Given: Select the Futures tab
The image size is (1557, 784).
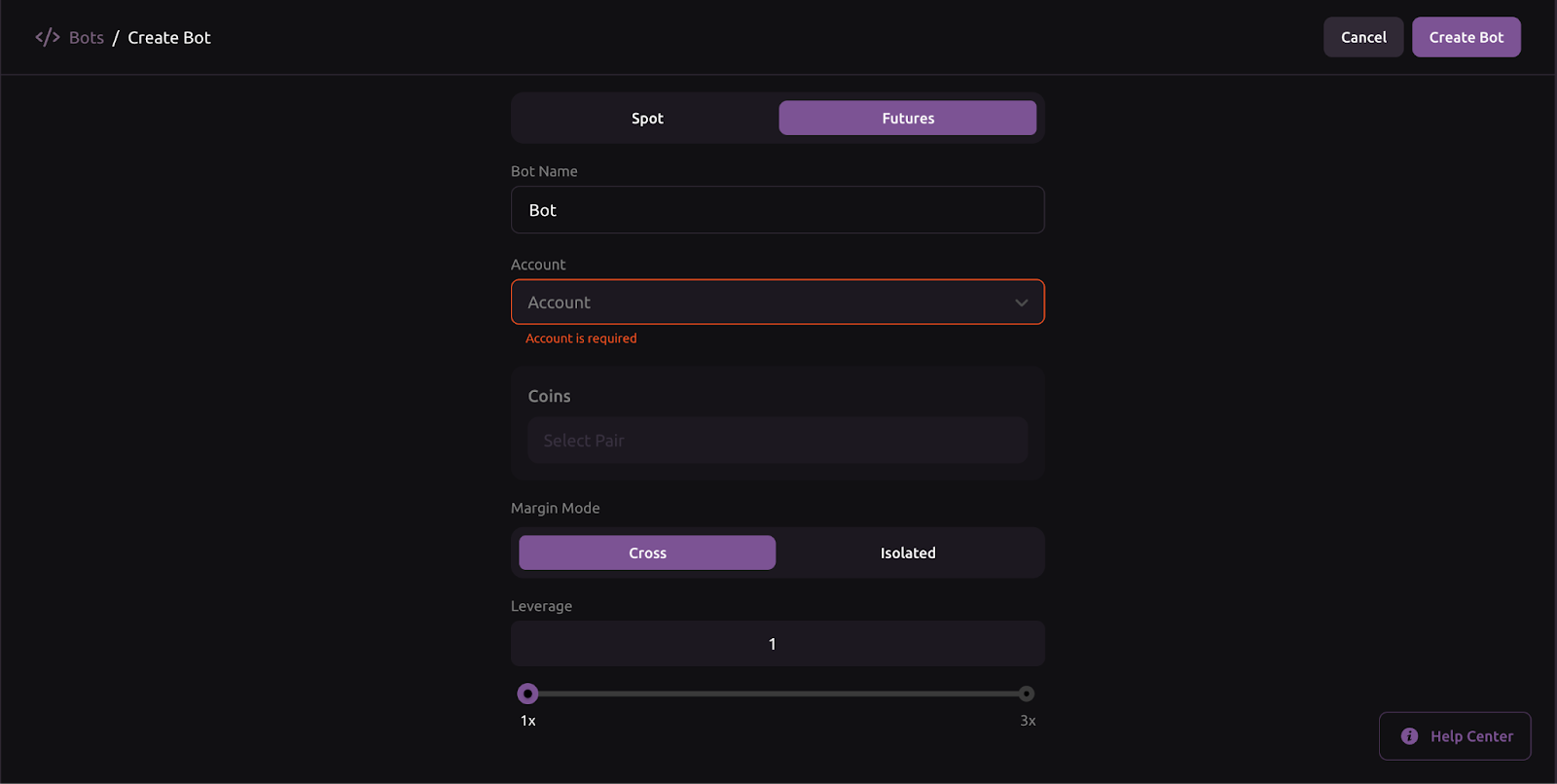Looking at the screenshot, I should pos(907,118).
